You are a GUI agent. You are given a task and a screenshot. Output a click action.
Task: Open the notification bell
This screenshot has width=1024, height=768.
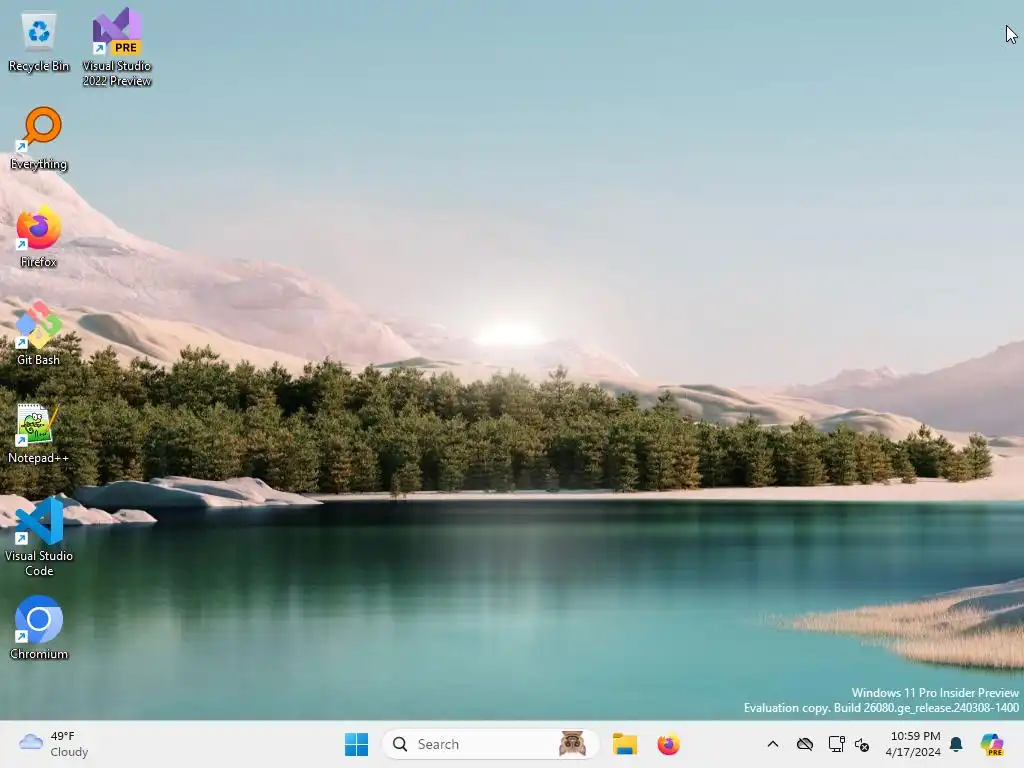tap(956, 744)
